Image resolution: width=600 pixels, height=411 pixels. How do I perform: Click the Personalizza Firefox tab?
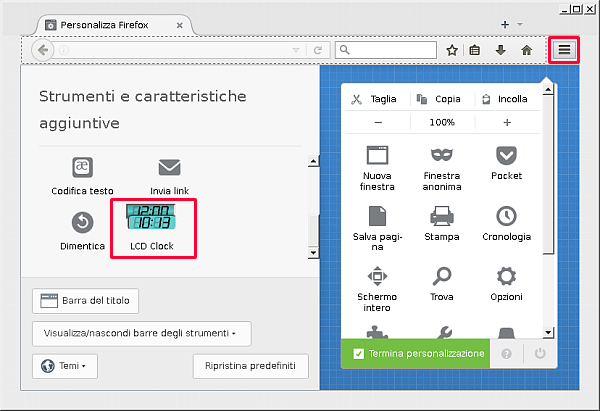109,24
